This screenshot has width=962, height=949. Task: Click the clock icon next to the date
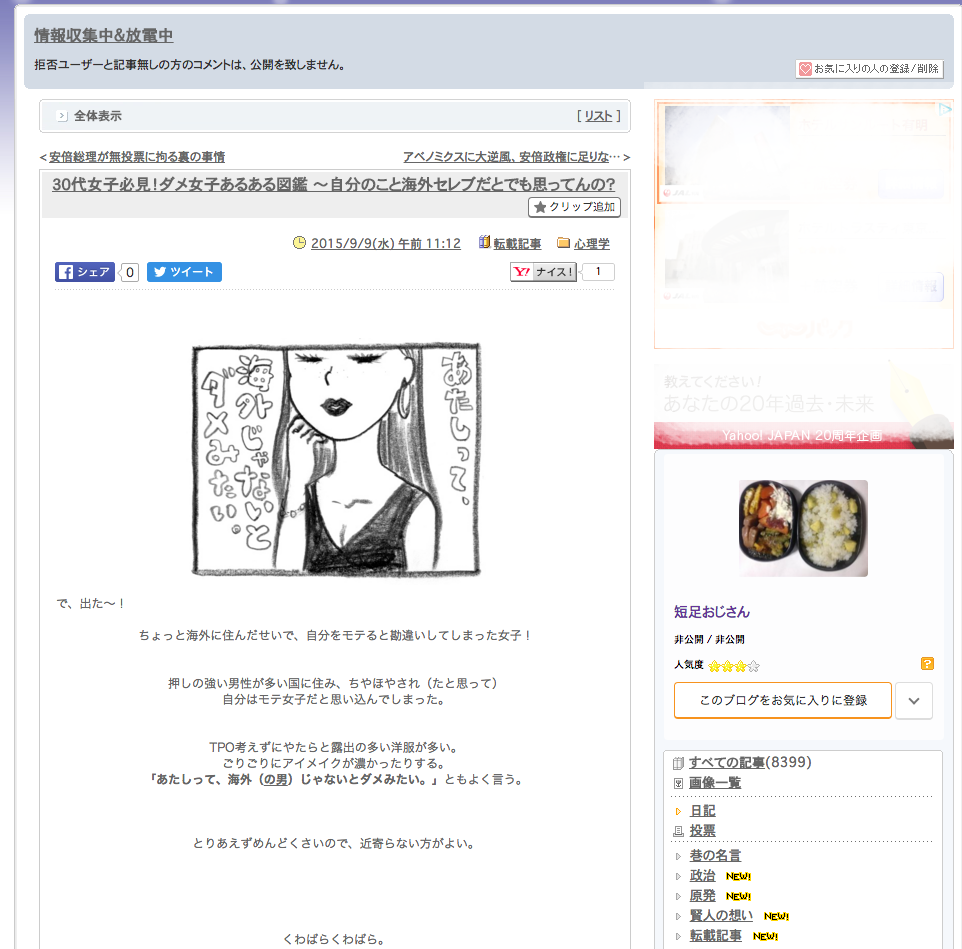pyautogui.click(x=299, y=242)
